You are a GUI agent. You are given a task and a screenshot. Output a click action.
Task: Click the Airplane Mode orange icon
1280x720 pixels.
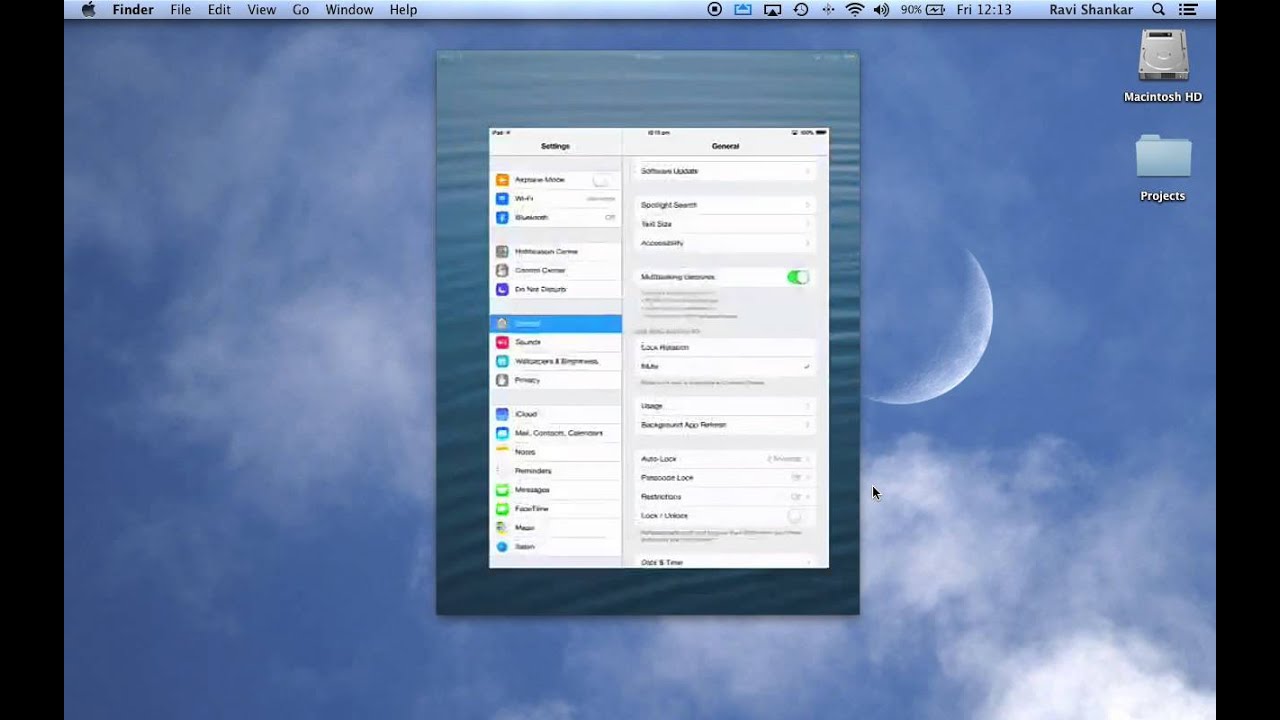(x=502, y=180)
